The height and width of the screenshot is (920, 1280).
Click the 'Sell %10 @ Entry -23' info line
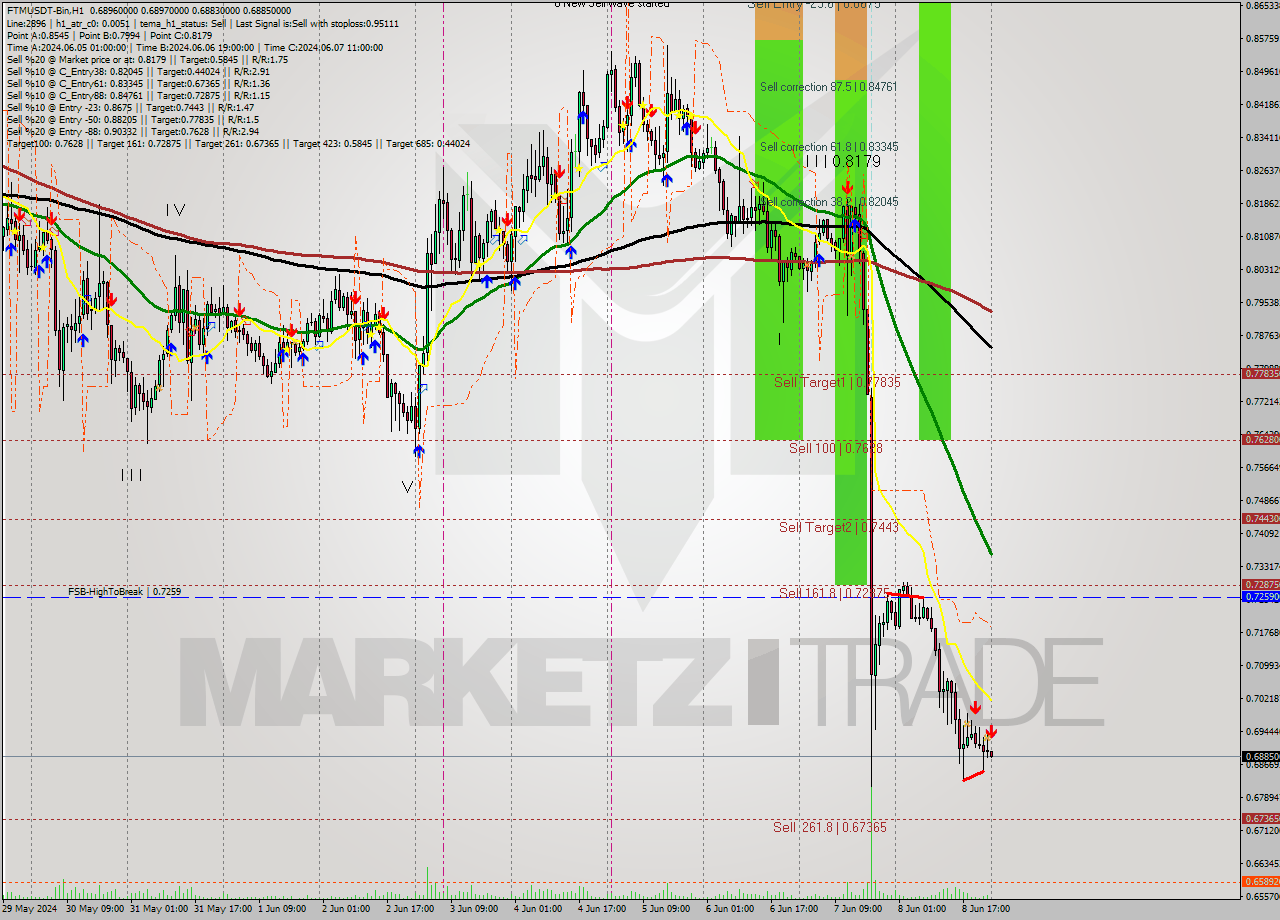[131, 107]
